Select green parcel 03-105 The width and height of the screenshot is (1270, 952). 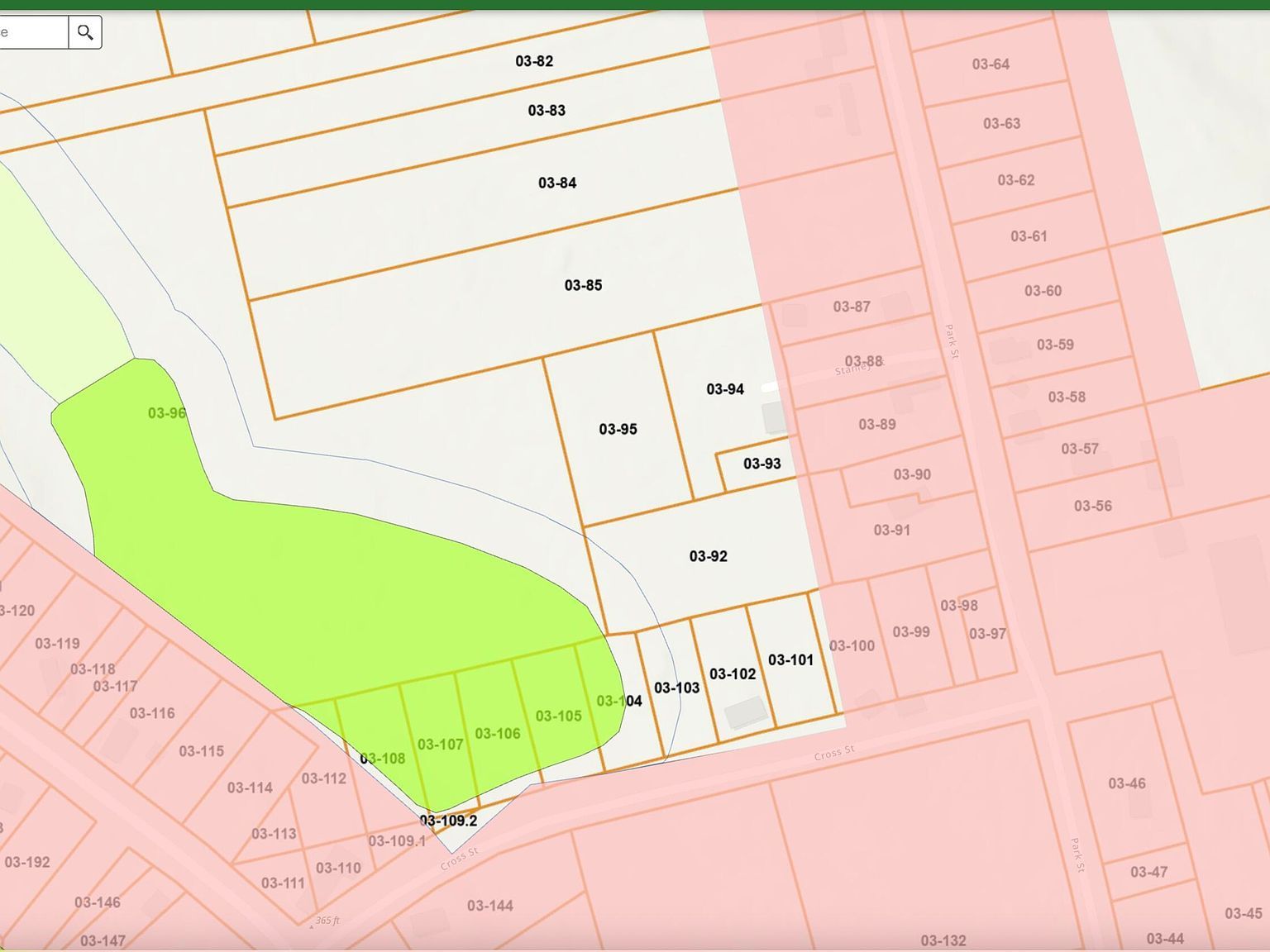pyautogui.click(x=559, y=716)
